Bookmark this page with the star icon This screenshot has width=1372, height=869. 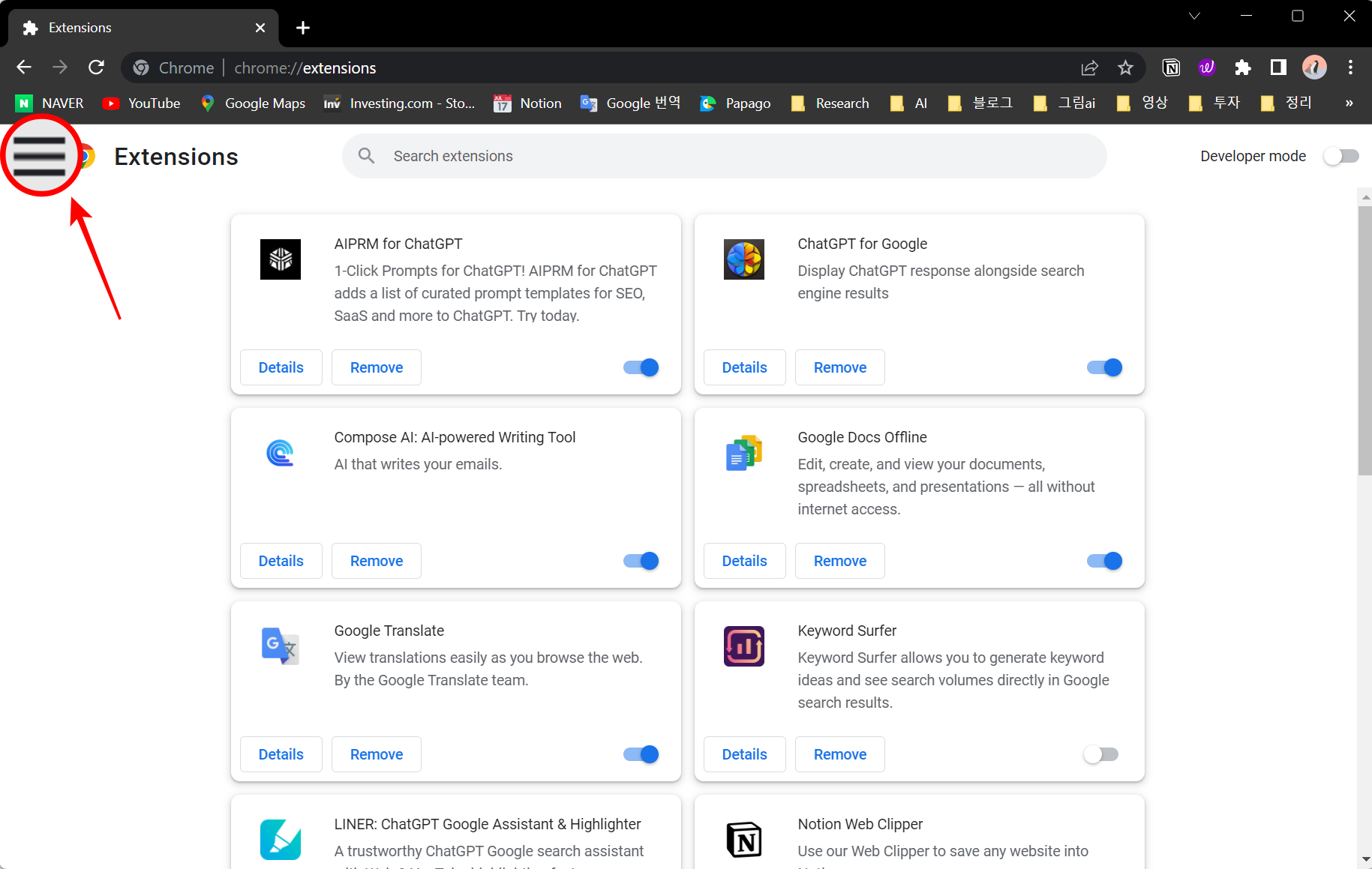click(x=1125, y=67)
